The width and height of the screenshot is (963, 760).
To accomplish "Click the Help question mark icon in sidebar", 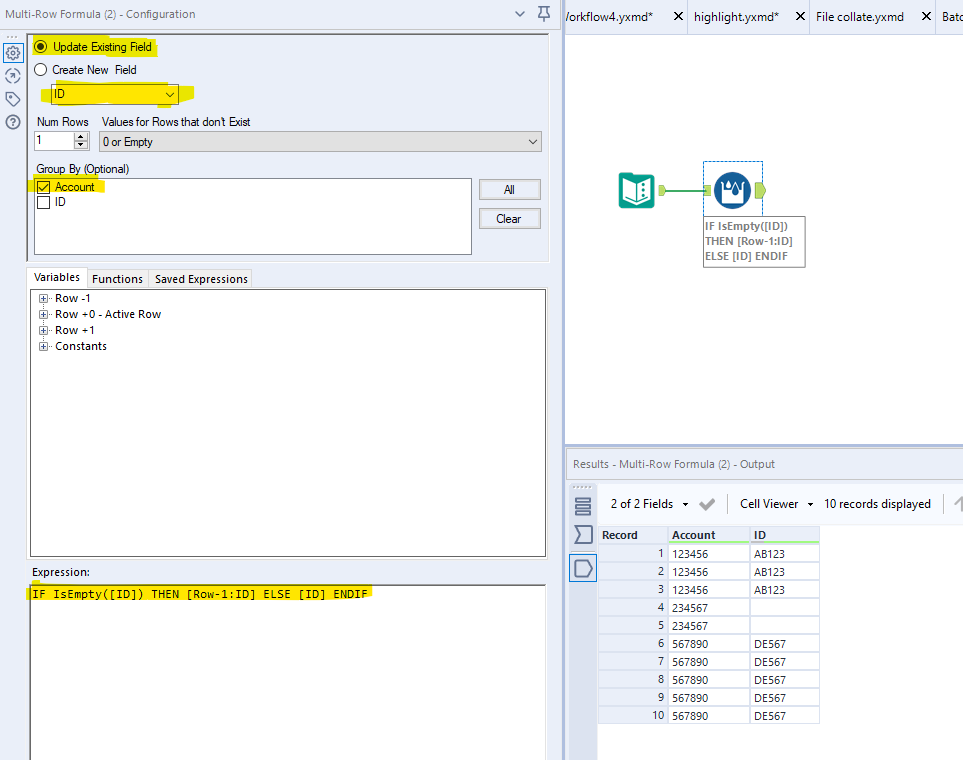I will pyautogui.click(x=13, y=121).
